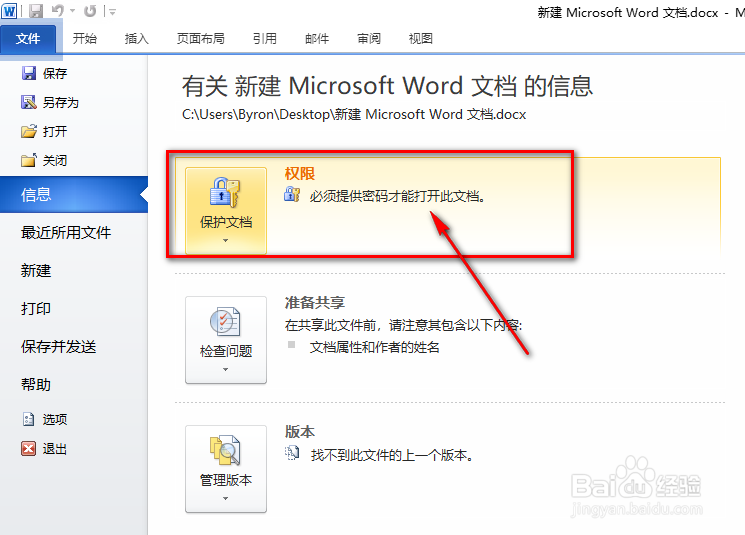Click the 检查问题 checklist icon

pyautogui.click(x=225, y=322)
